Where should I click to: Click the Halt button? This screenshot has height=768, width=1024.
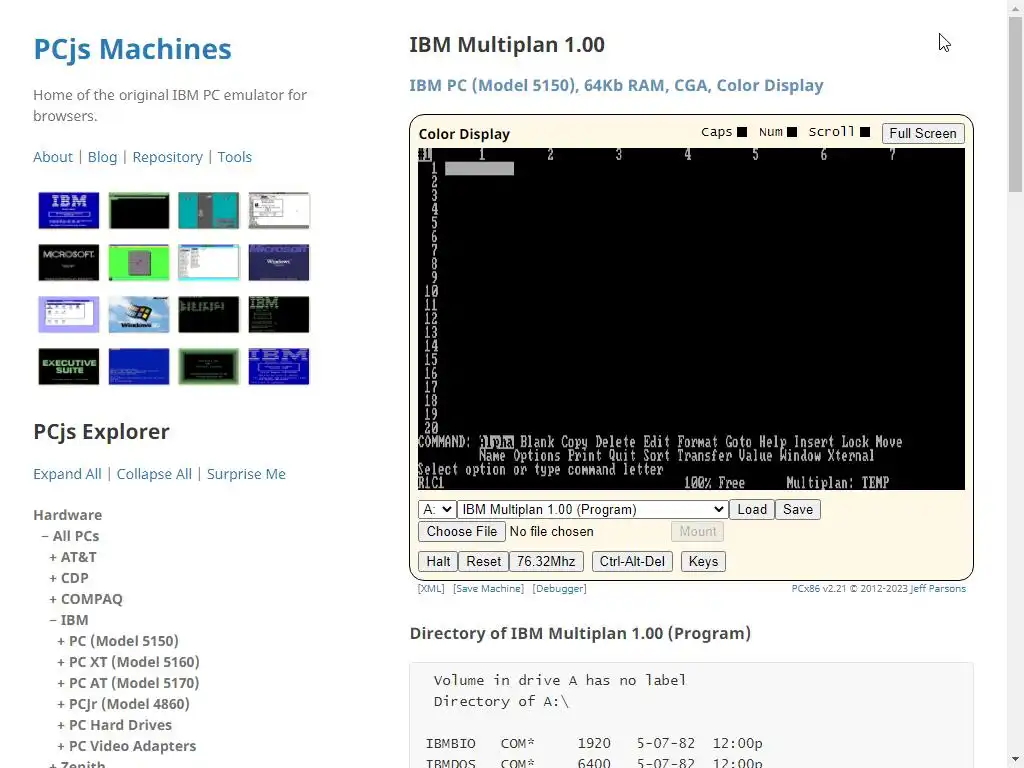(438, 562)
